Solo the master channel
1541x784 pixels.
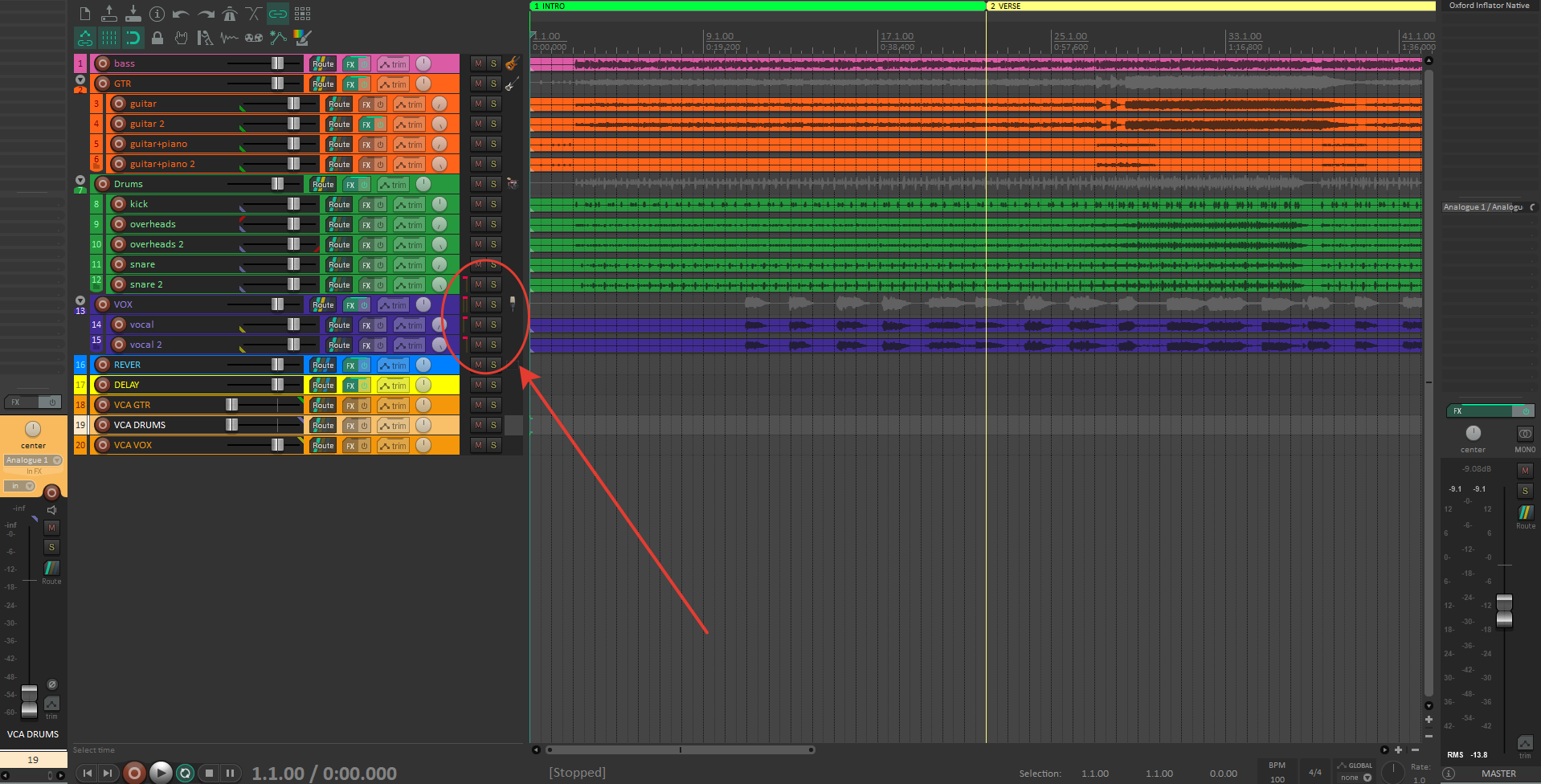coord(1525,491)
